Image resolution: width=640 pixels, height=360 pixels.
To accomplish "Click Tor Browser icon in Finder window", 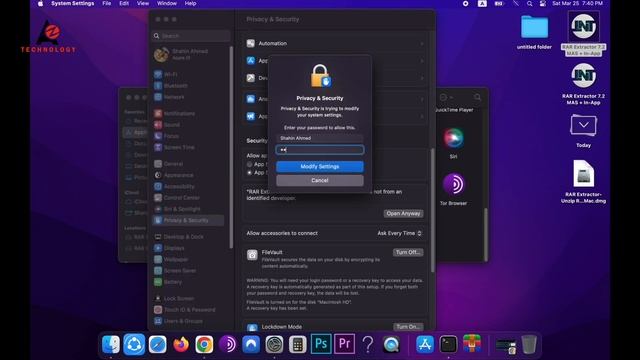I will pos(453,184).
